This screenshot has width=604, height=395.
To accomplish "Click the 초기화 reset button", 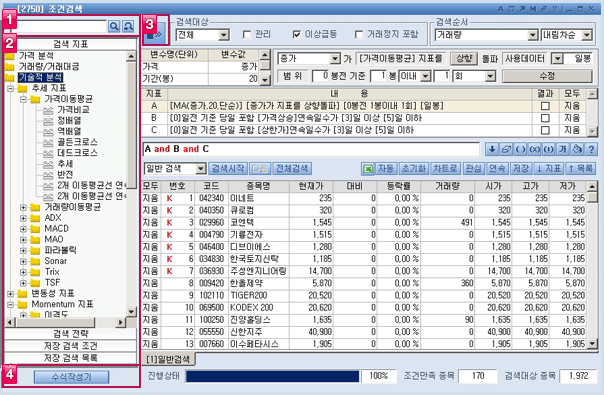I will tap(414, 168).
